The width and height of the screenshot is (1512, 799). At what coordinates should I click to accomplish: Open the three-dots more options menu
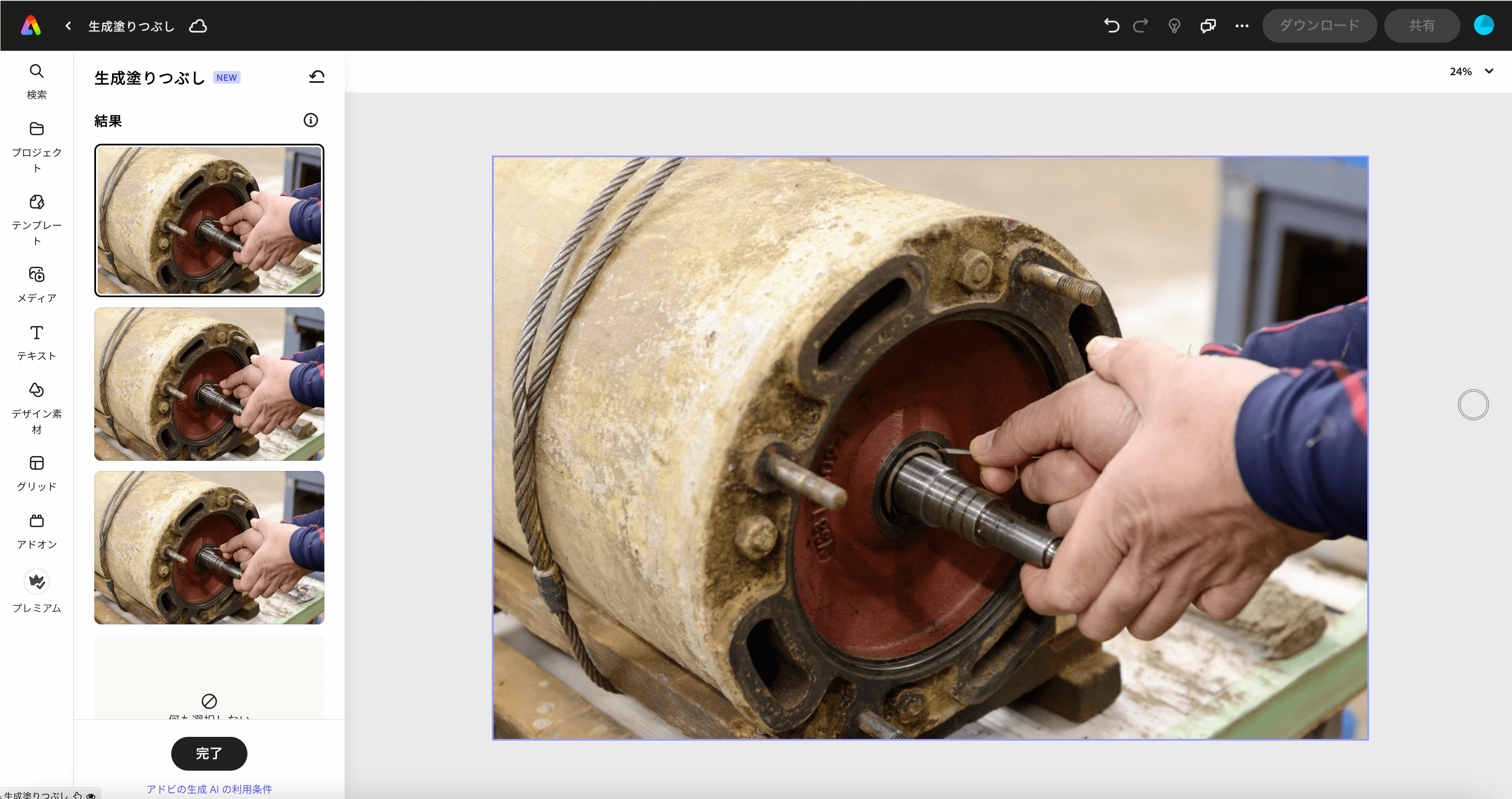[1242, 26]
